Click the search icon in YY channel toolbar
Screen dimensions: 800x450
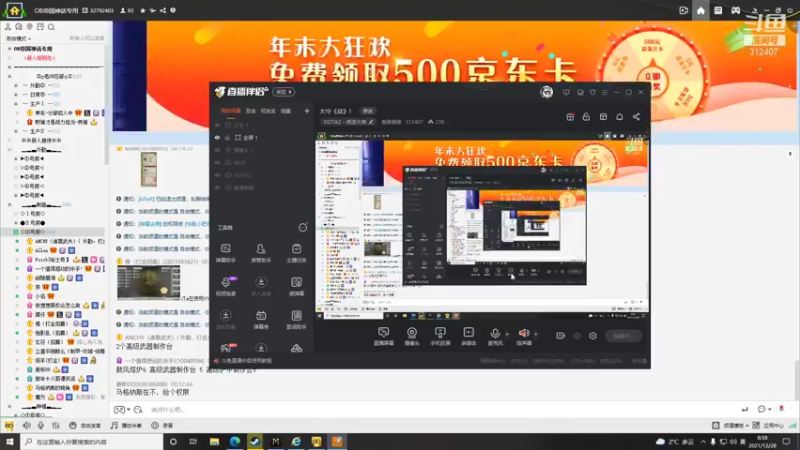(51, 27)
